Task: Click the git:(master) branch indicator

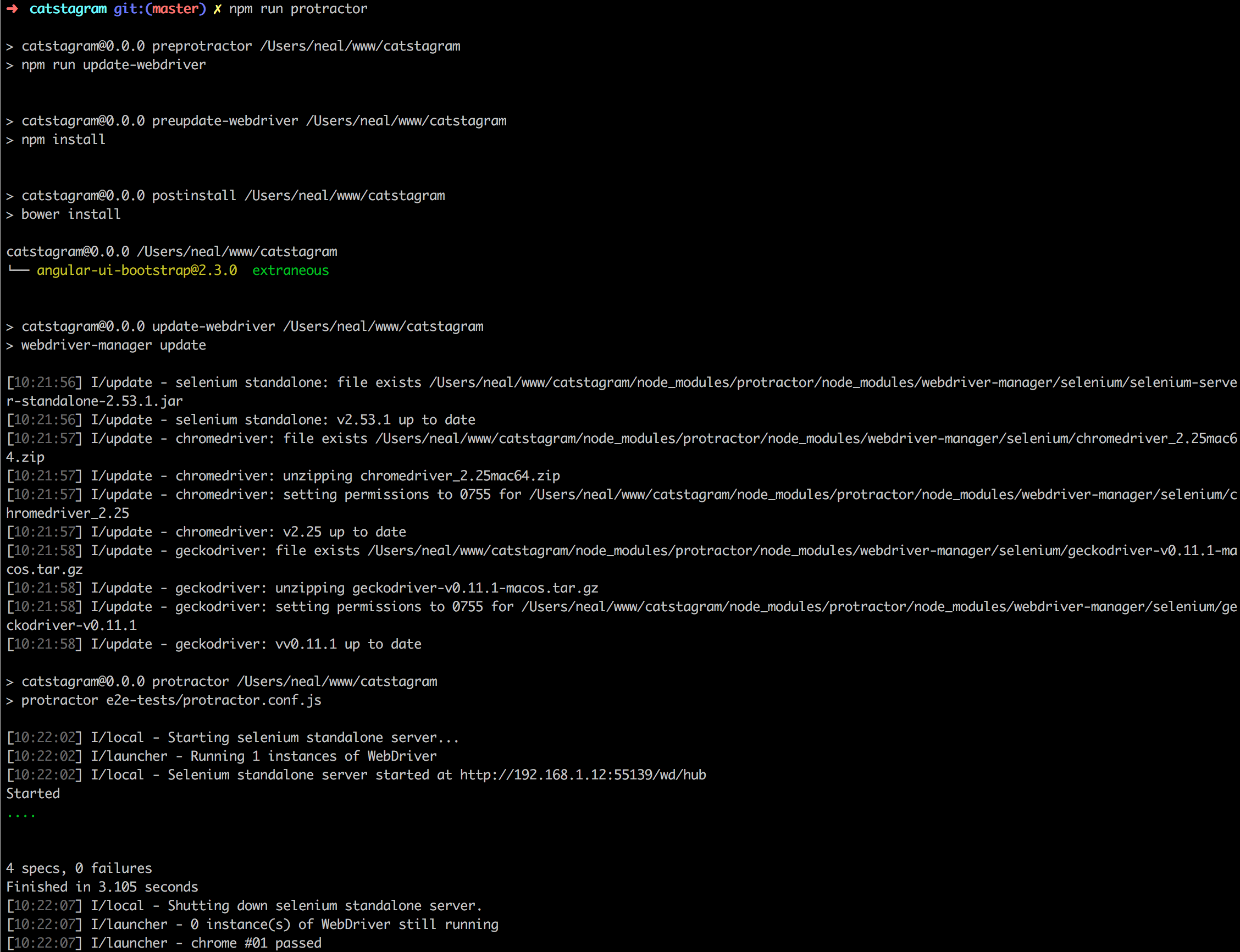Action: click(160, 9)
